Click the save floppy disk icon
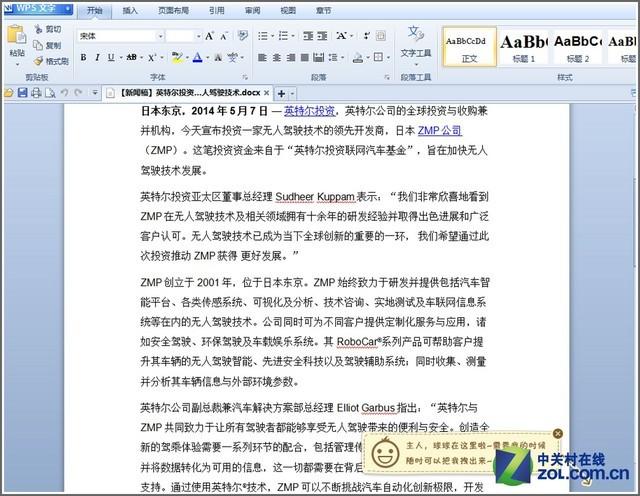This screenshot has width=640, height=496. [22, 93]
